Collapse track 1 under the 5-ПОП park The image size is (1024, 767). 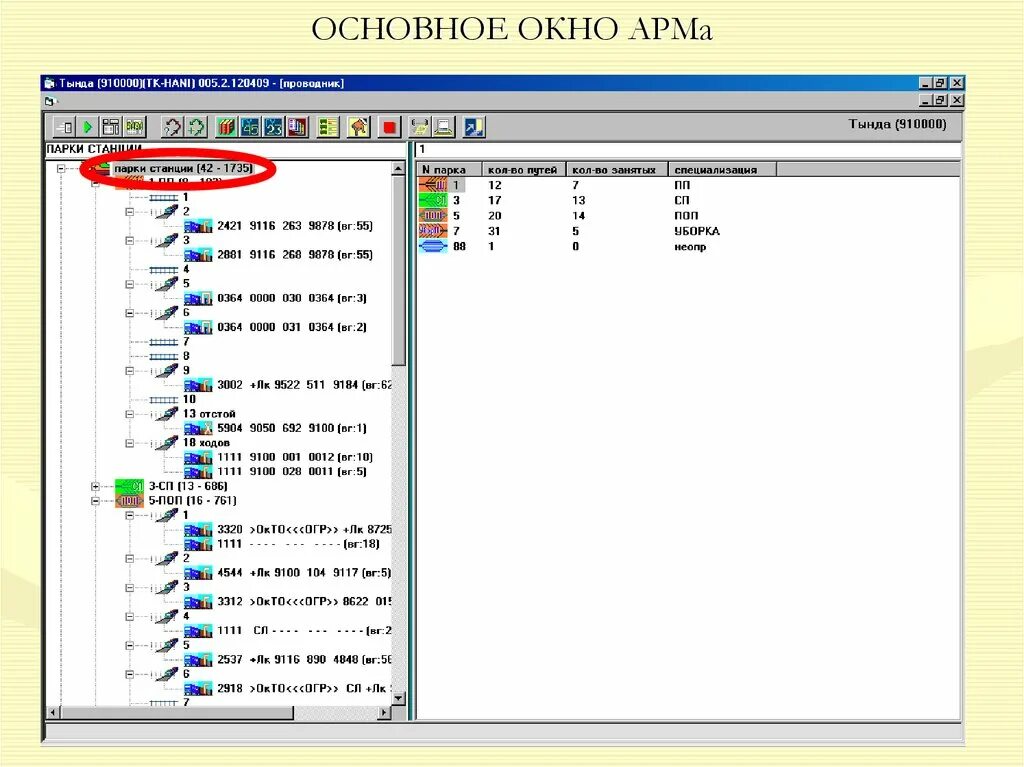point(129,515)
